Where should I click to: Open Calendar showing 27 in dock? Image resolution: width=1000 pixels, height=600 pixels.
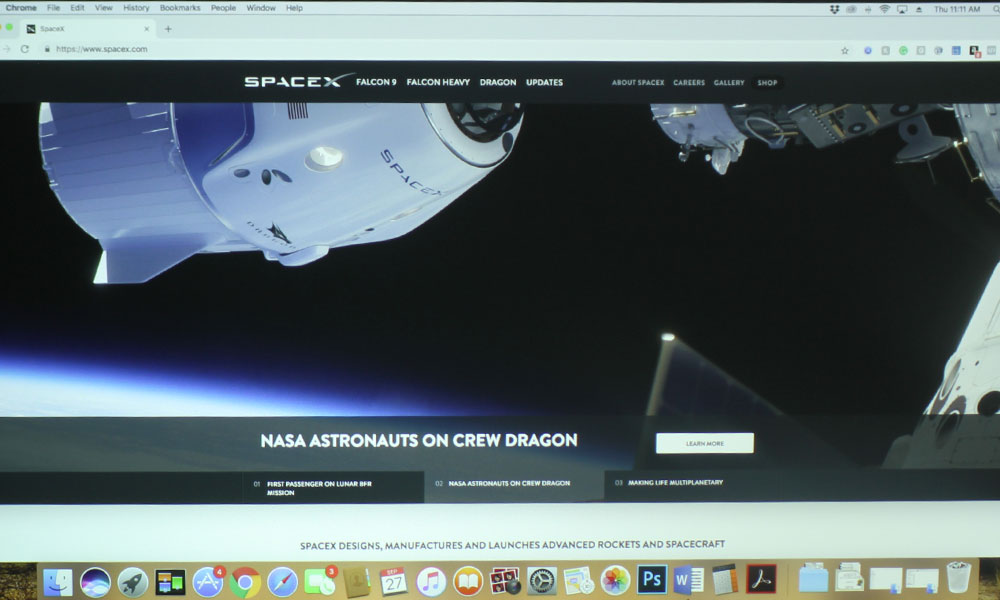(393, 582)
